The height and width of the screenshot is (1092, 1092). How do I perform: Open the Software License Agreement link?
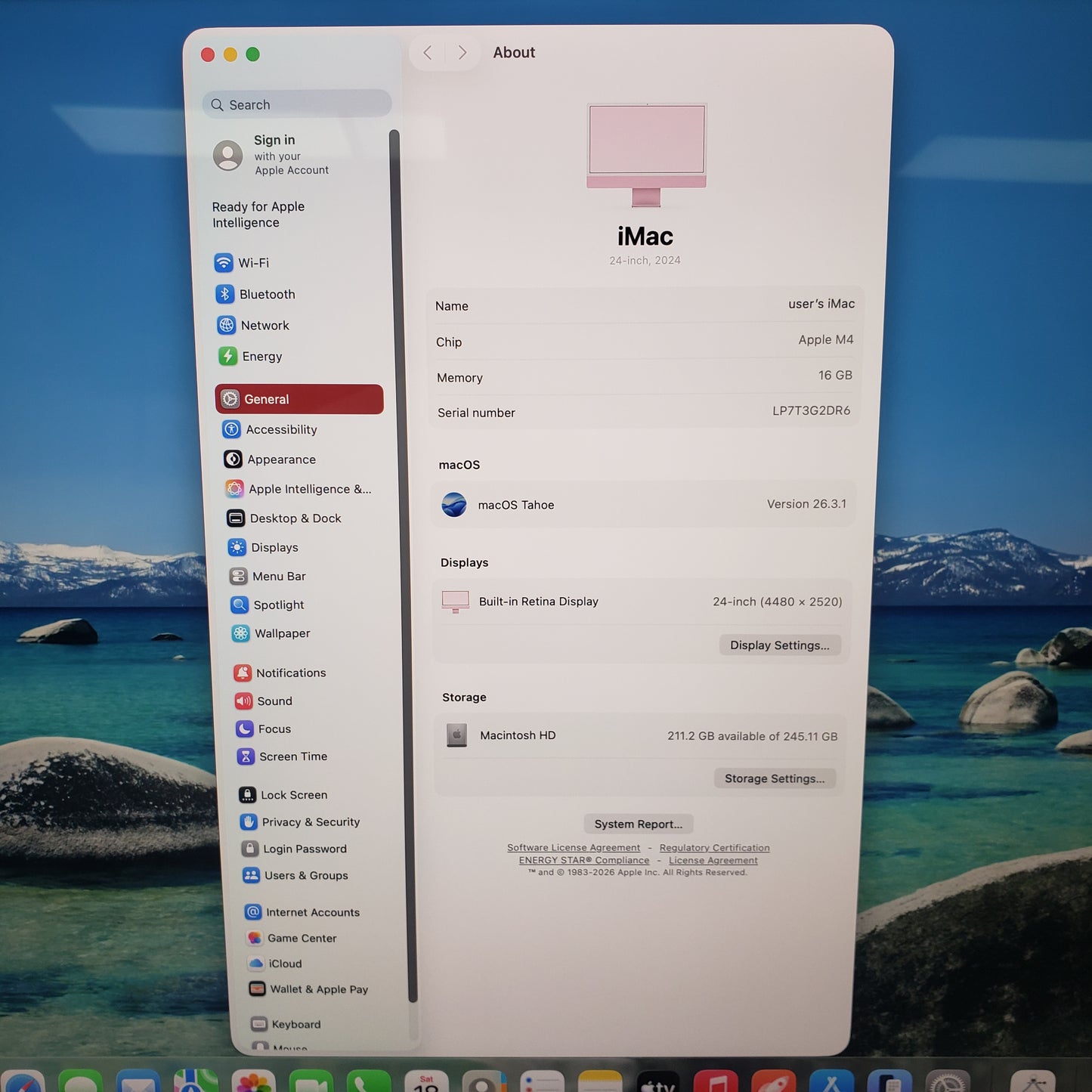(574, 847)
